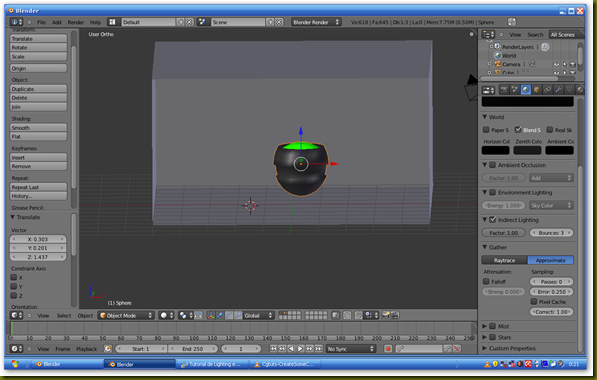This screenshot has width=597, height=380.
Task: Toggle the playback range clock icon
Action: (108, 349)
